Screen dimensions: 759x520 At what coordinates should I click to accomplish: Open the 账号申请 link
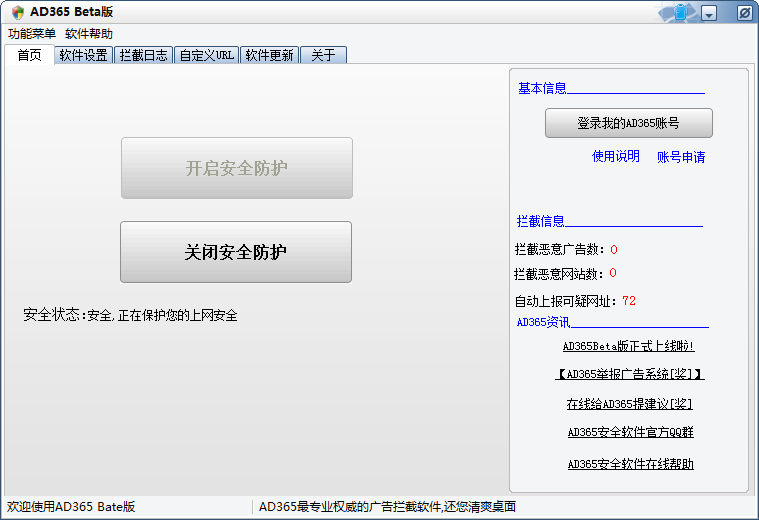pos(681,157)
